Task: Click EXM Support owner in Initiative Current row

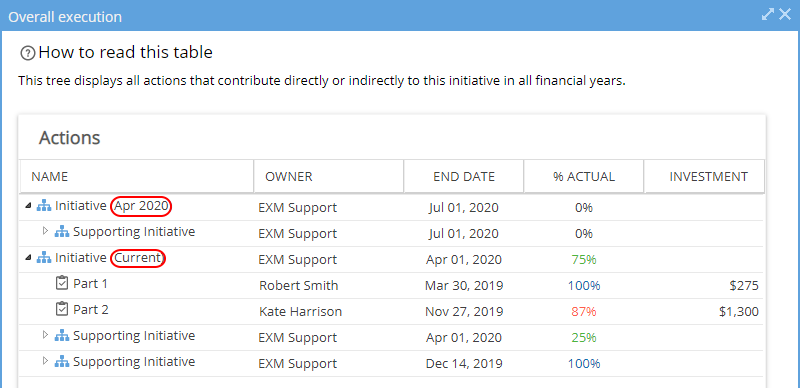Action: [297, 259]
